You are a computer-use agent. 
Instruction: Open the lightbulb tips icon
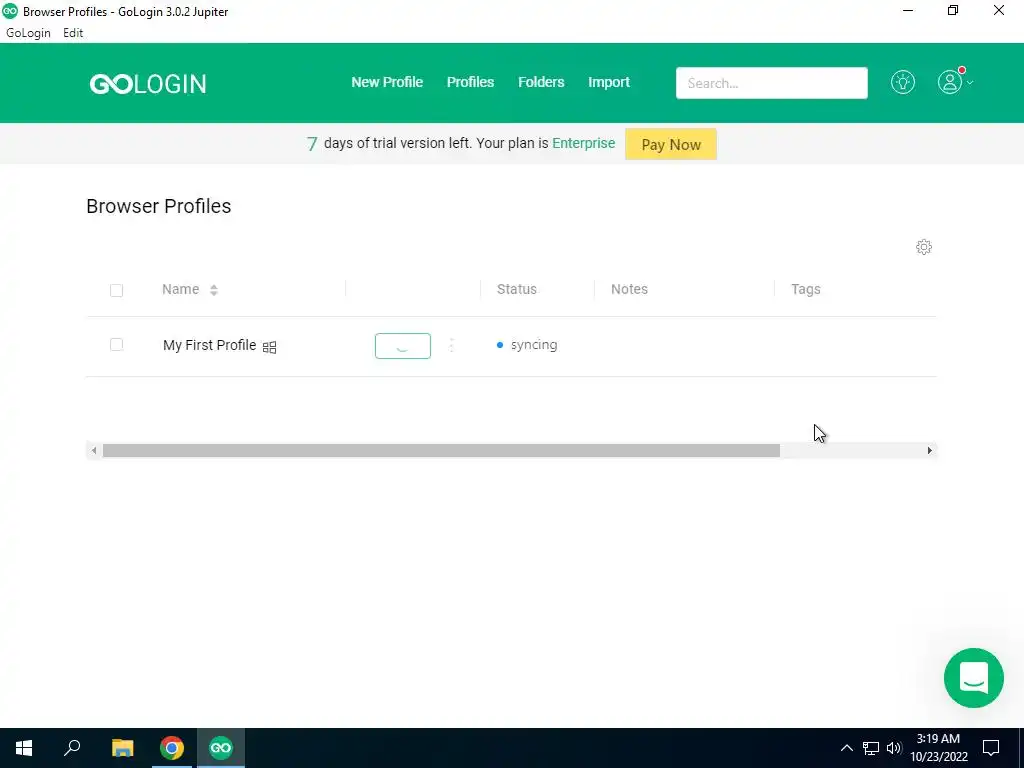[903, 82]
